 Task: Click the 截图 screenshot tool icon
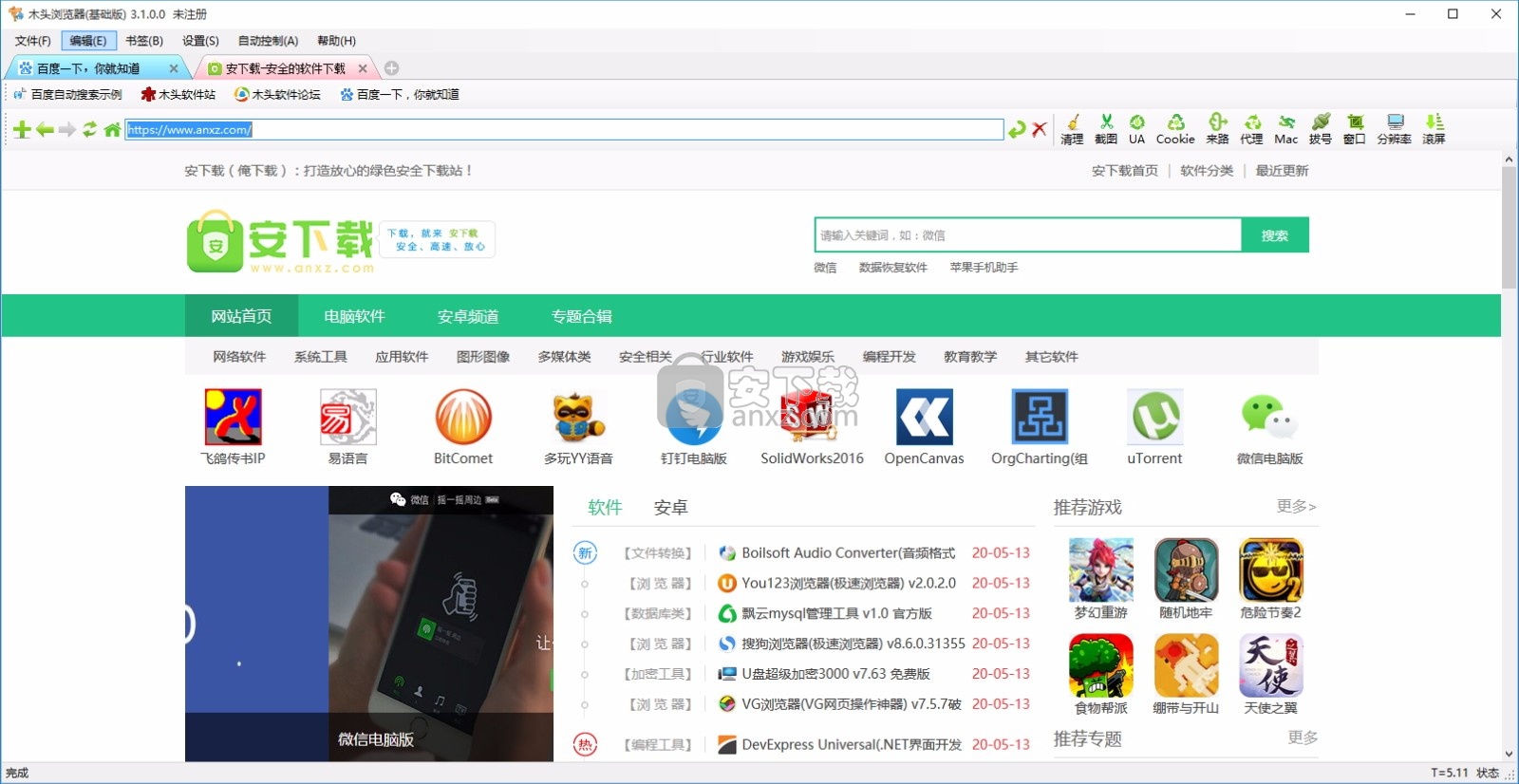pyautogui.click(x=1106, y=129)
